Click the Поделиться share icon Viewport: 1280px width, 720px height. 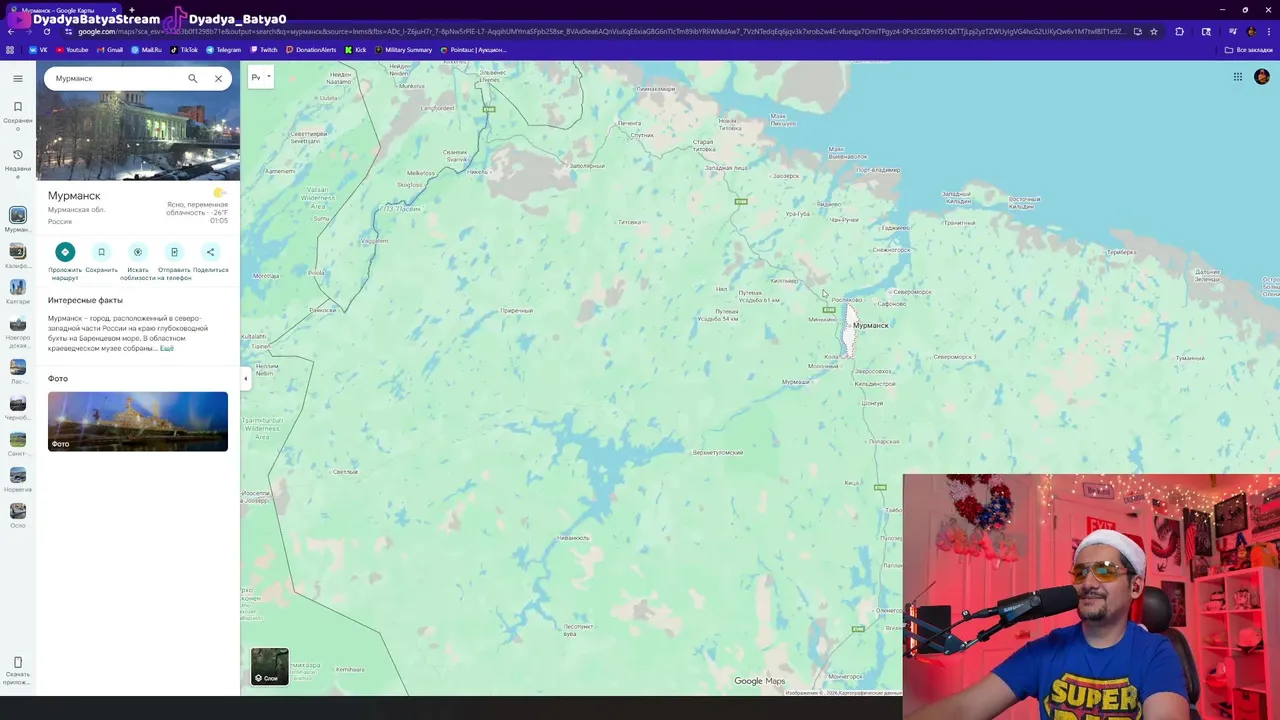(210, 252)
